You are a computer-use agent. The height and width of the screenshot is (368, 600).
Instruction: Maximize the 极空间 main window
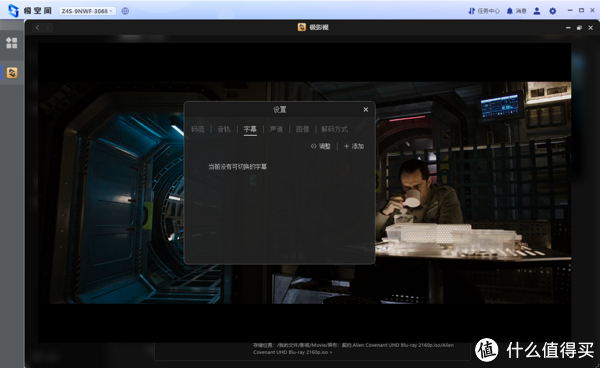tap(581, 11)
